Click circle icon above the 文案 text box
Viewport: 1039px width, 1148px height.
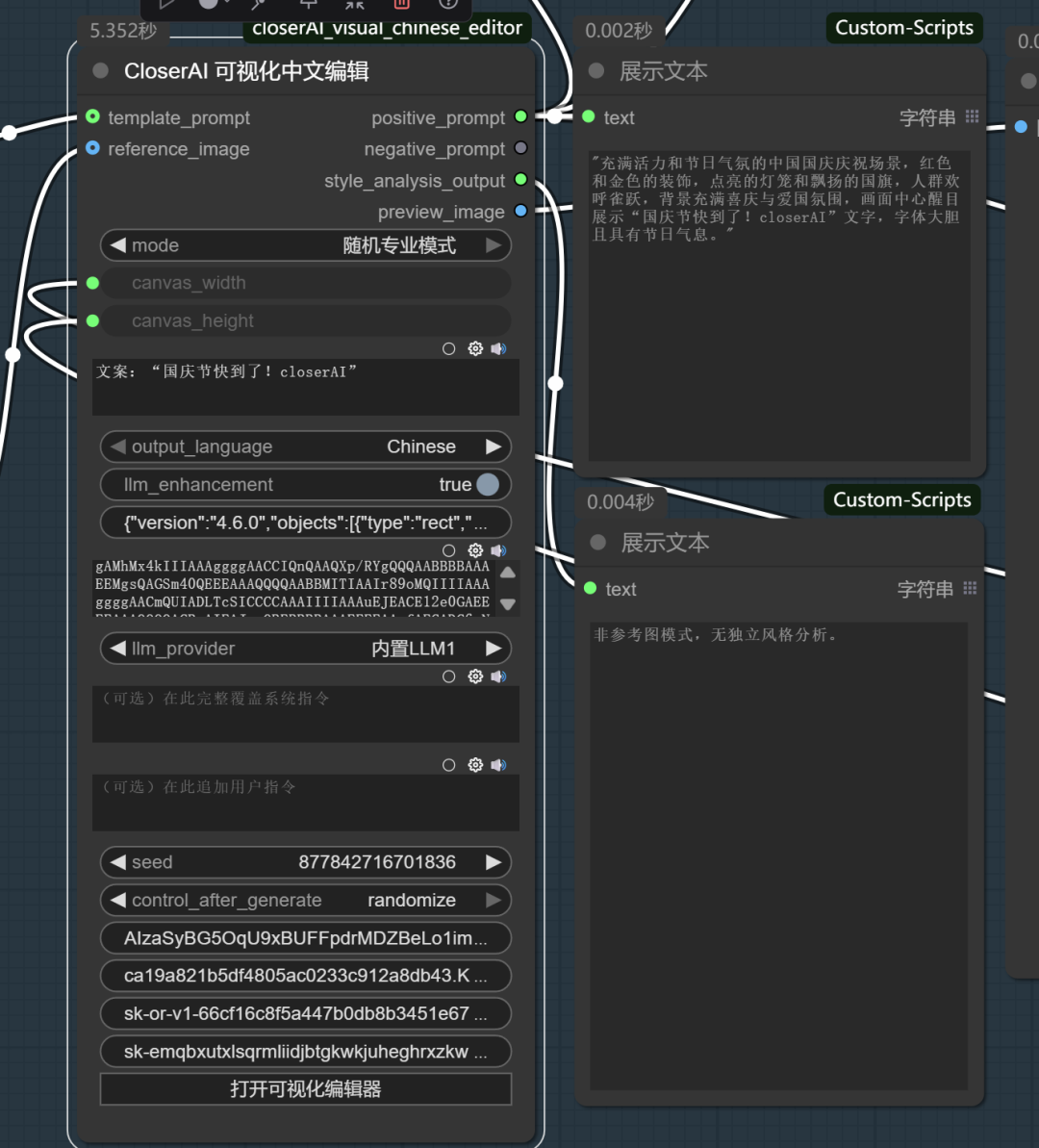tap(449, 349)
